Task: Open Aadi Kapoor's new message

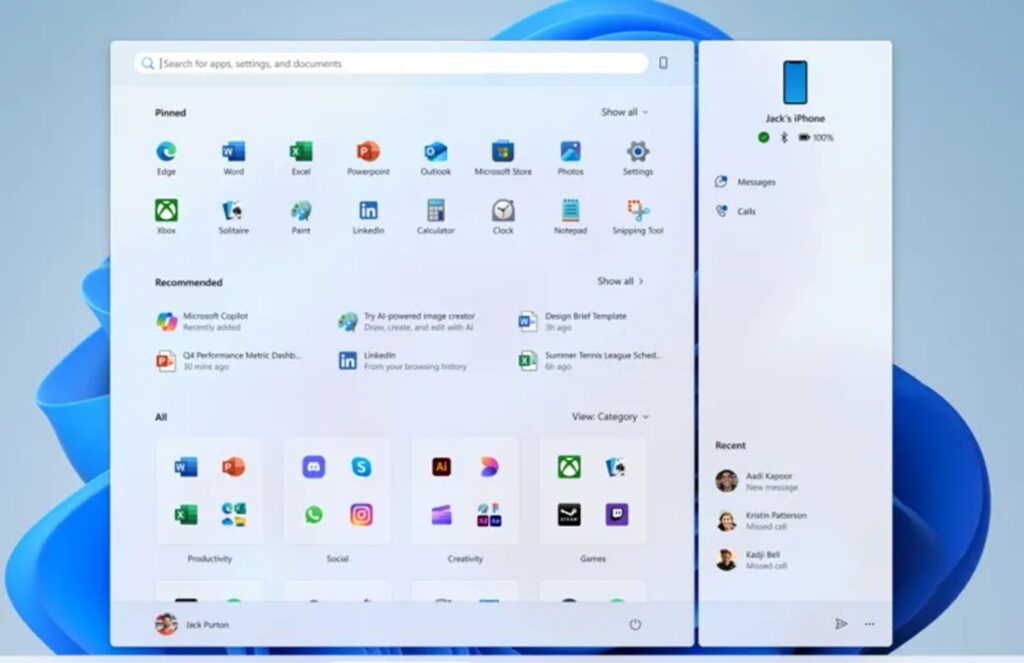Action: 768,481
